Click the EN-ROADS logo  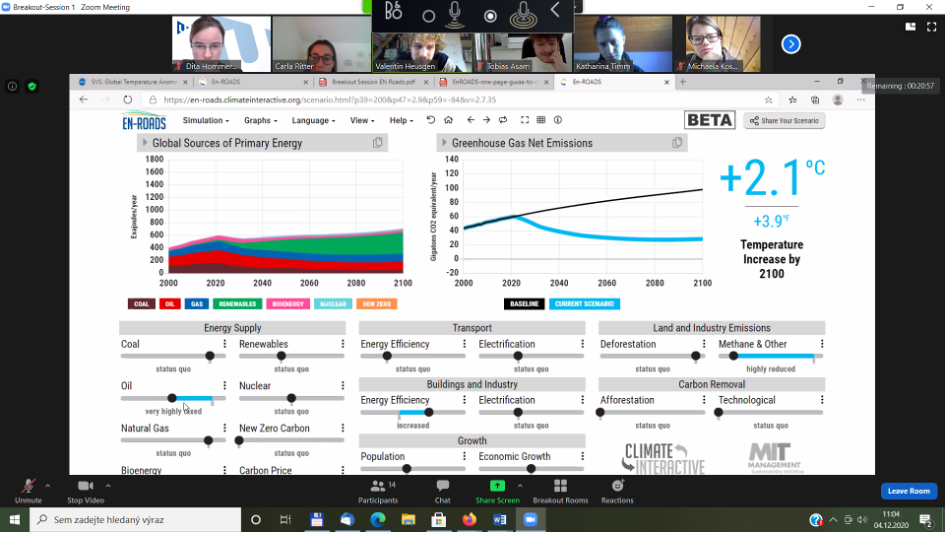click(x=144, y=121)
